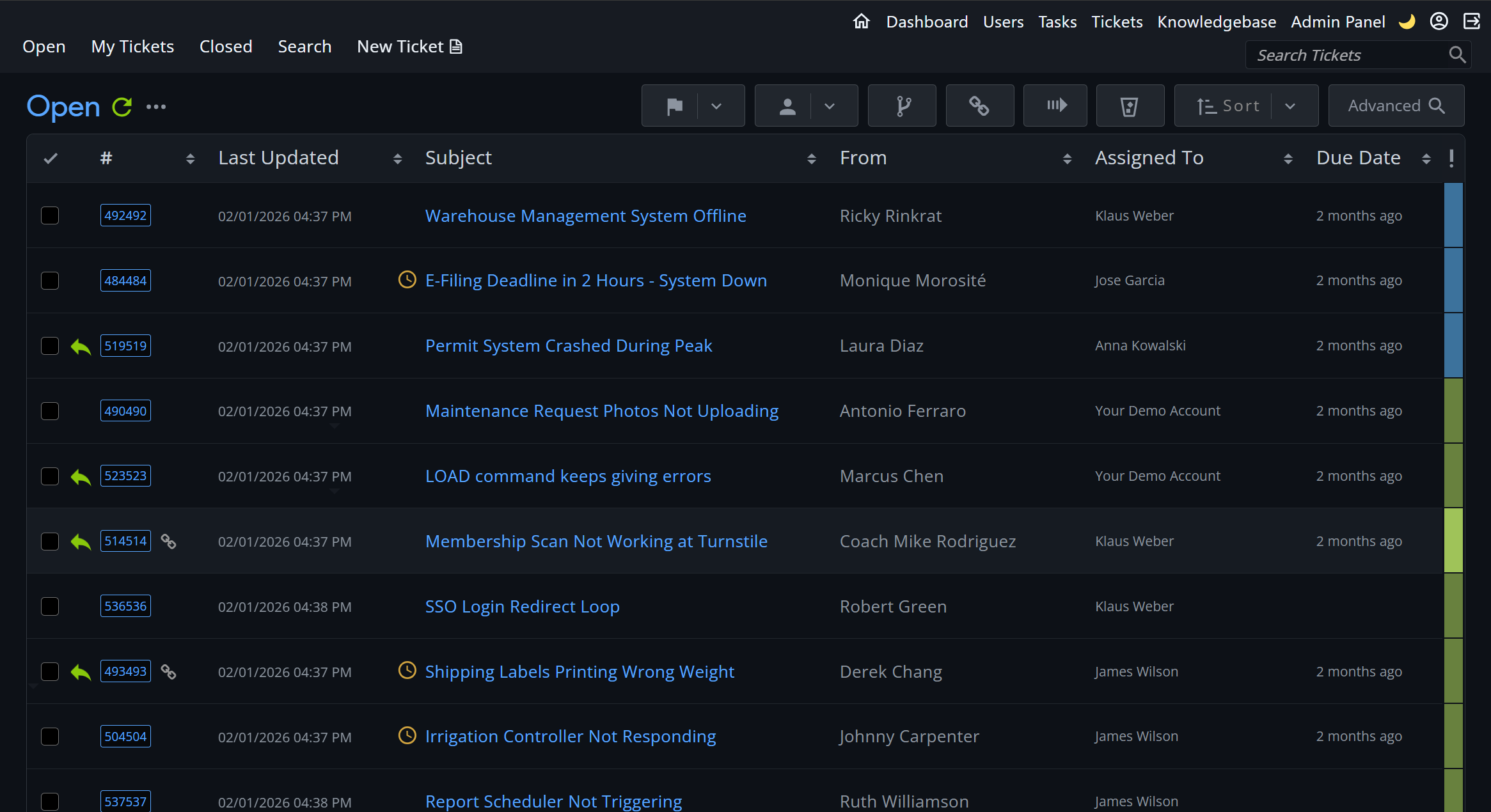Sort by Assigned To column arrows
The image size is (1491, 812).
[x=1288, y=159]
